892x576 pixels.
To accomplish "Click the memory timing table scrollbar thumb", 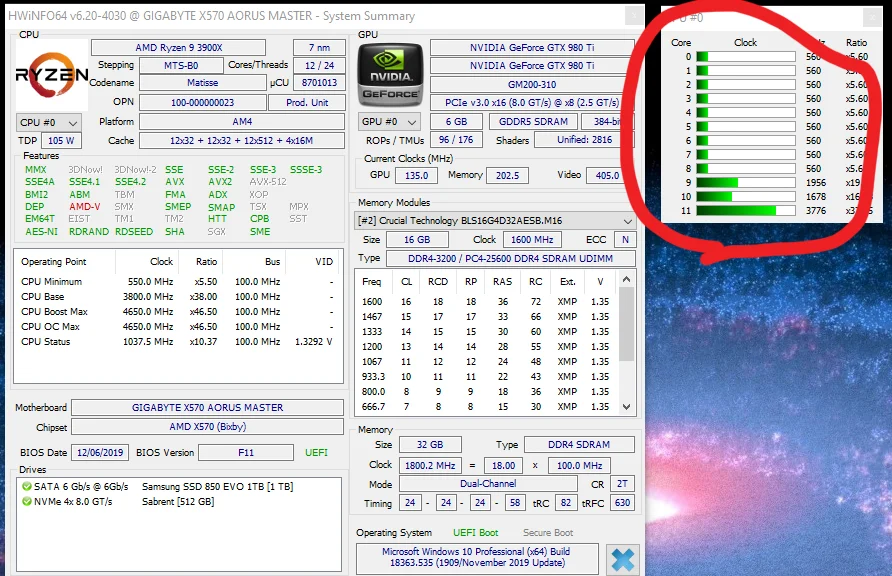I will [626, 324].
